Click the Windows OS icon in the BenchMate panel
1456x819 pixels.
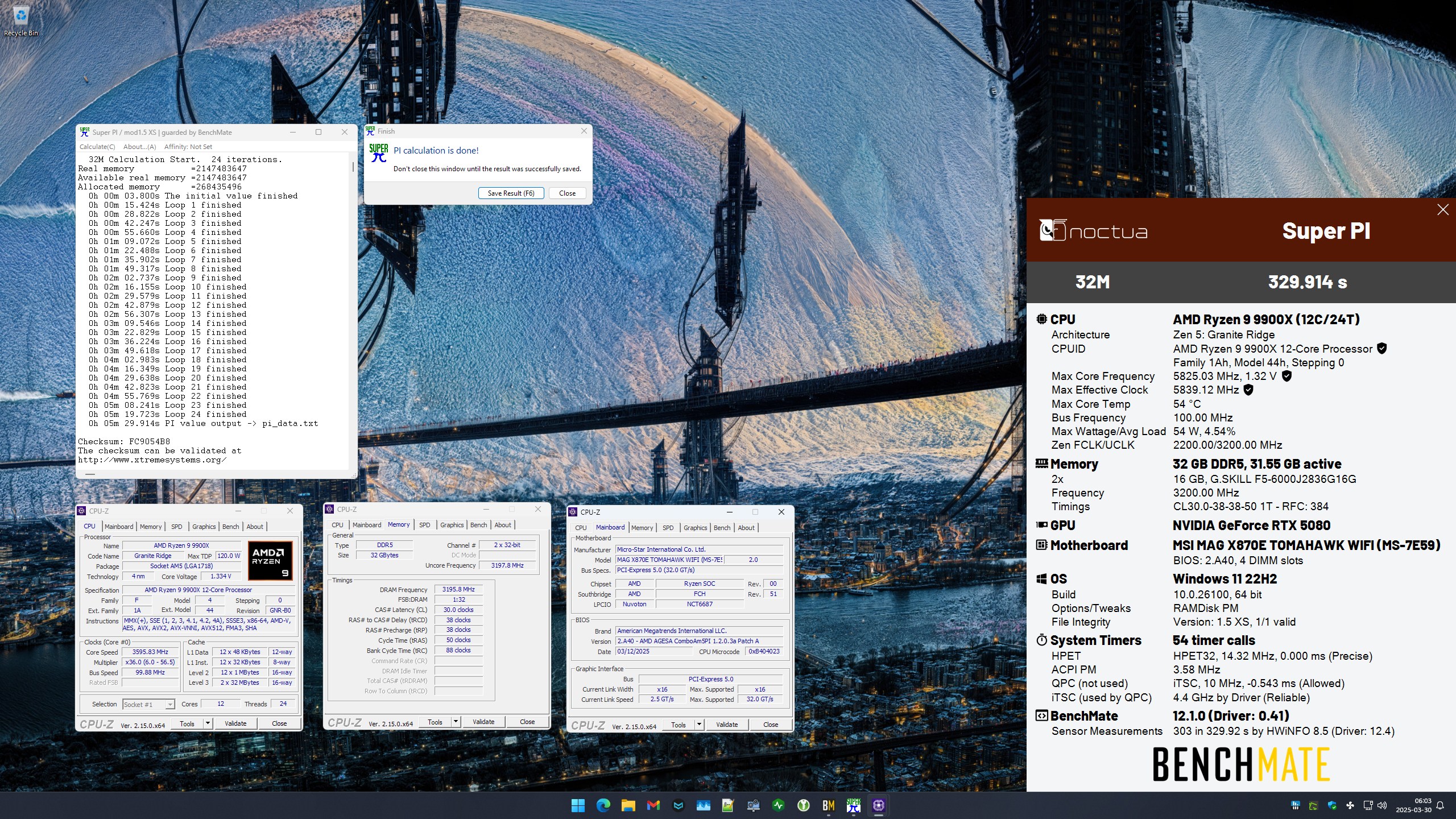coord(1041,579)
